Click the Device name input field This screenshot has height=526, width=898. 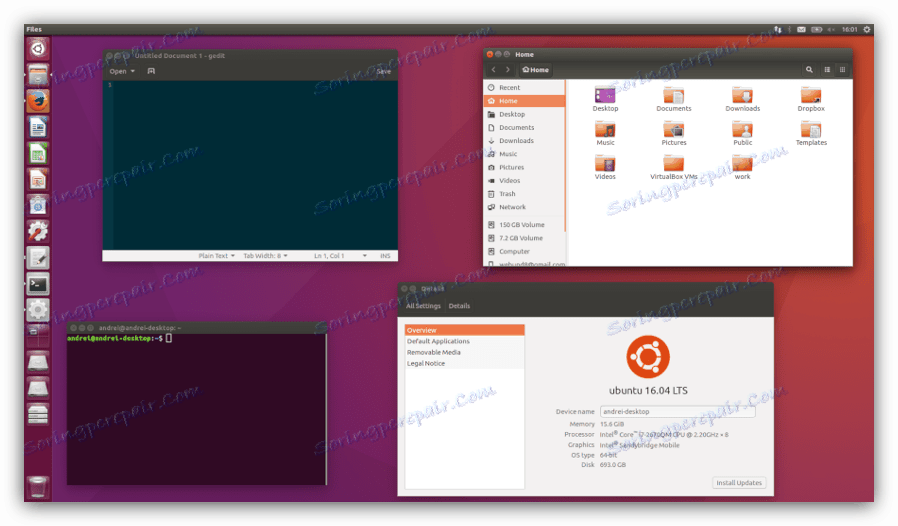(678, 411)
